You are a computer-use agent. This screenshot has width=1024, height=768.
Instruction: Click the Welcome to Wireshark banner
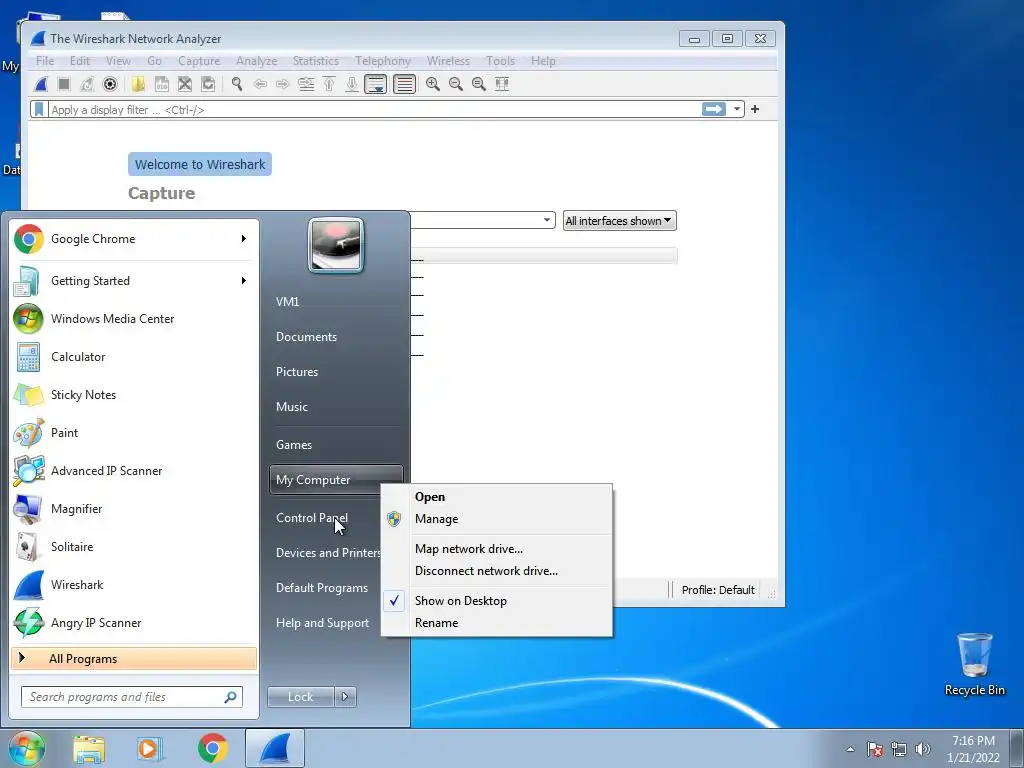[200, 164]
